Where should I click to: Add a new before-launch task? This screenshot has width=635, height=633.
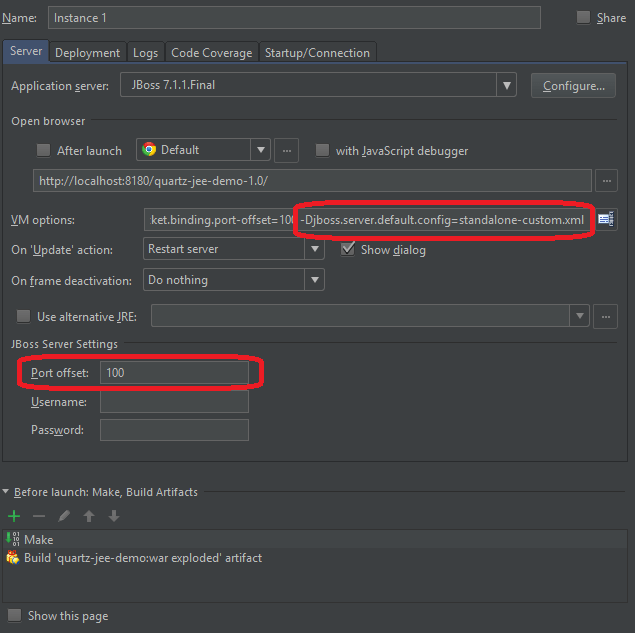(x=14, y=516)
